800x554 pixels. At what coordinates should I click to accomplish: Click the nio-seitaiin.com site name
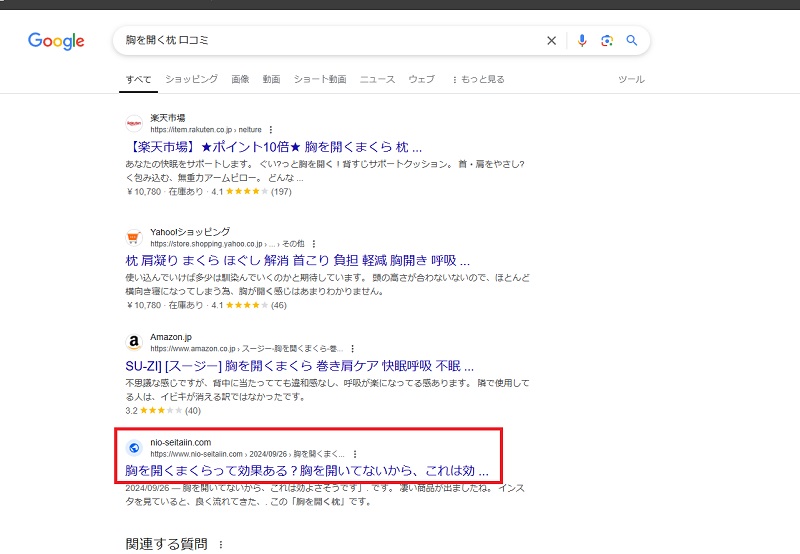click(x=181, y=442)
